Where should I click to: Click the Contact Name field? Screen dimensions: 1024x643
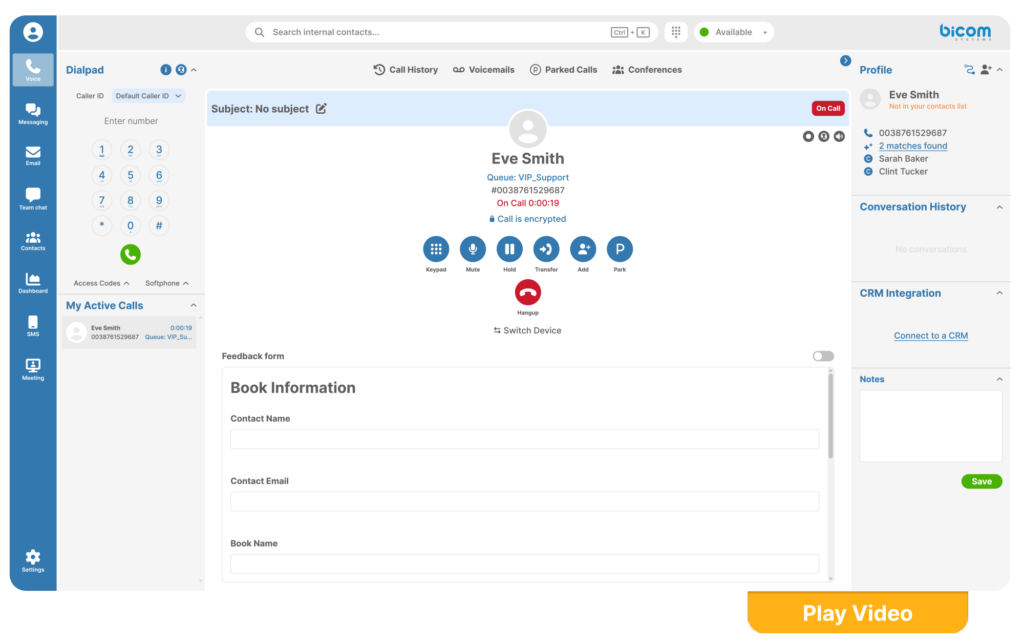[x=524, y=439]
